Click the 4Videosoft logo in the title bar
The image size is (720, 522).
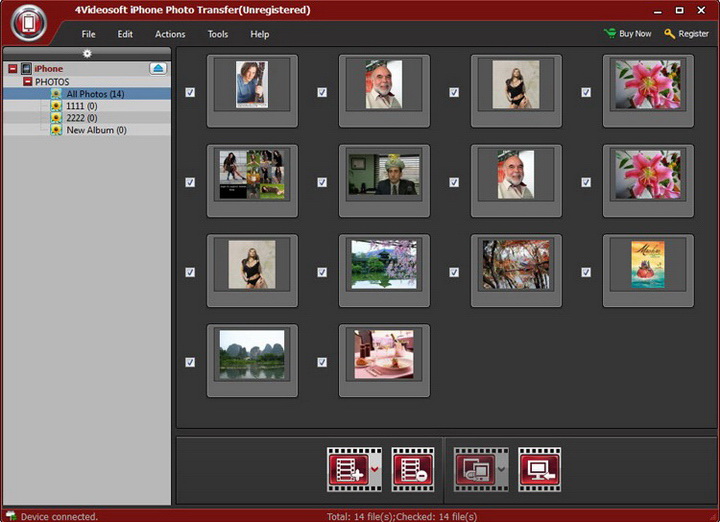click(x=31, y=22)
